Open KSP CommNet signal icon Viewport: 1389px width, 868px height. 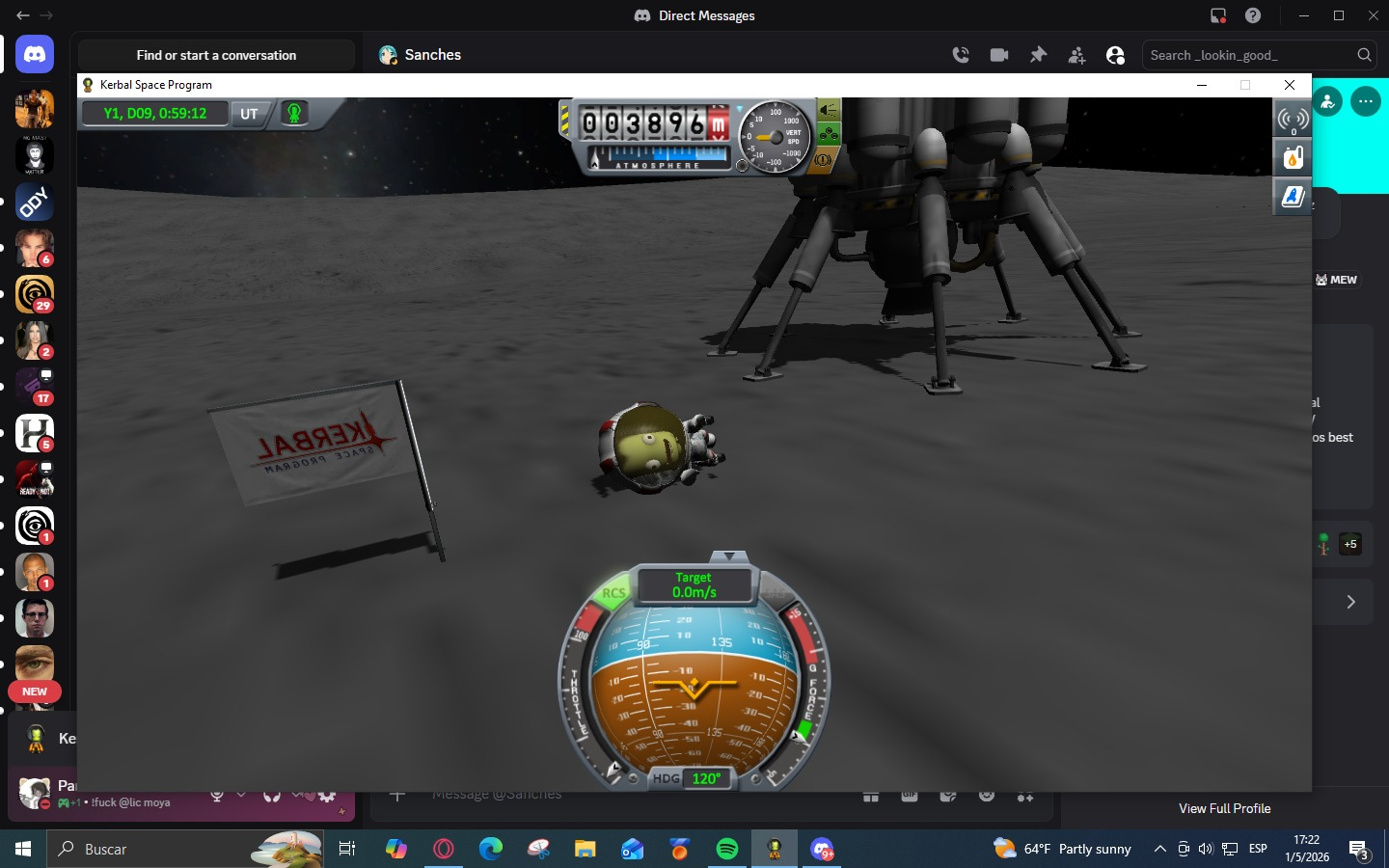coord(1293,120)
